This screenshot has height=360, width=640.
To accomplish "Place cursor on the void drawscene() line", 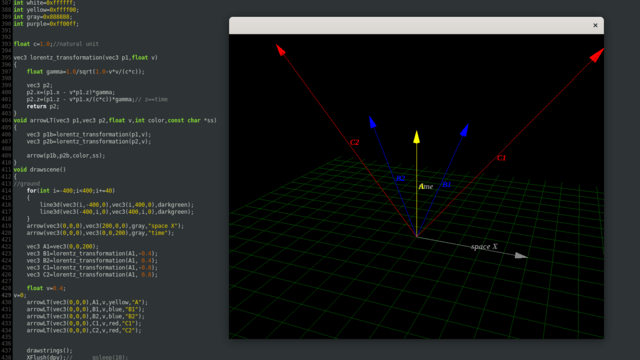I will (x=40, y=169).
